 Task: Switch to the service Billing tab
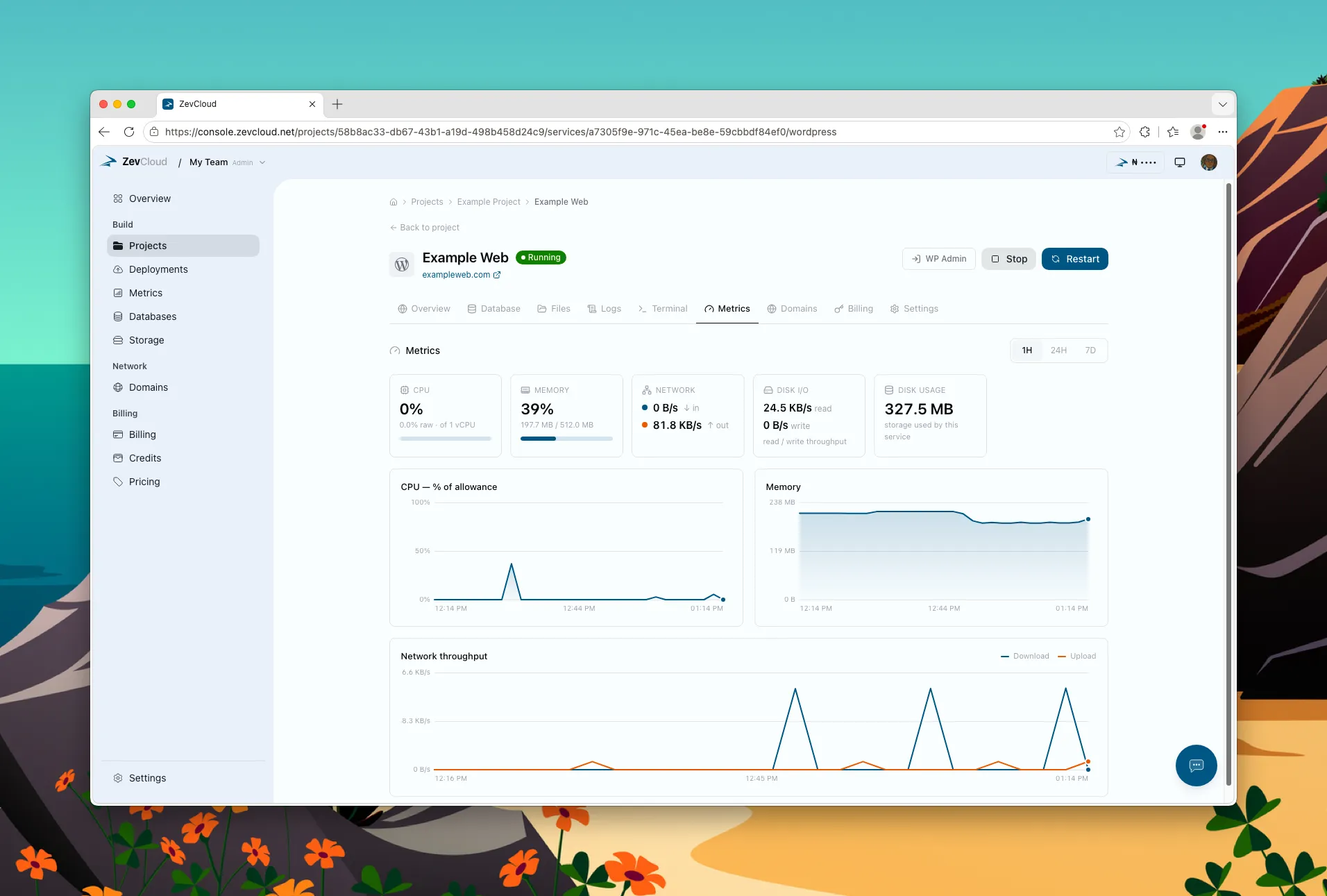(854, 309)
